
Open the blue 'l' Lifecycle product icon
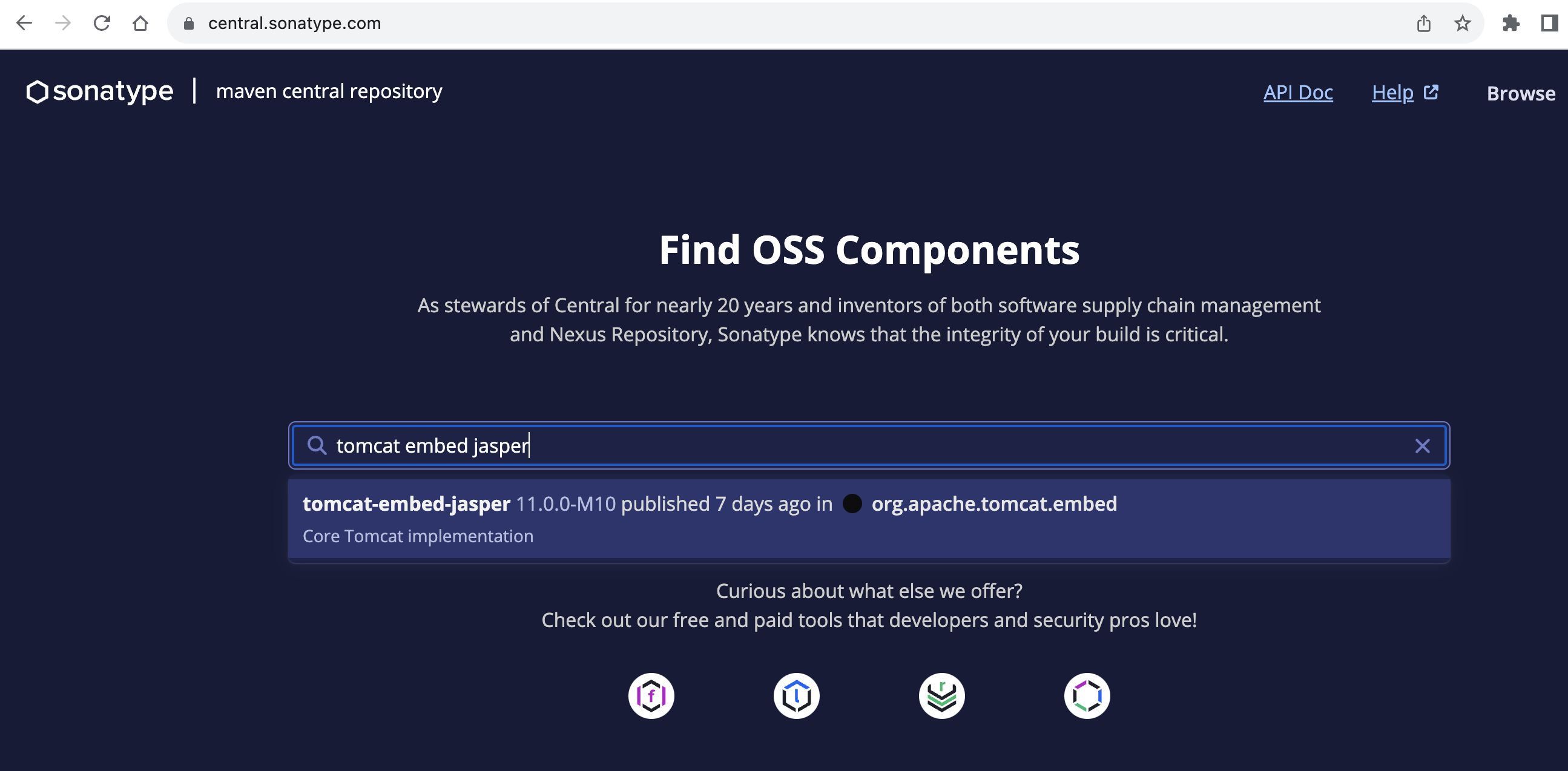point(796,695)
